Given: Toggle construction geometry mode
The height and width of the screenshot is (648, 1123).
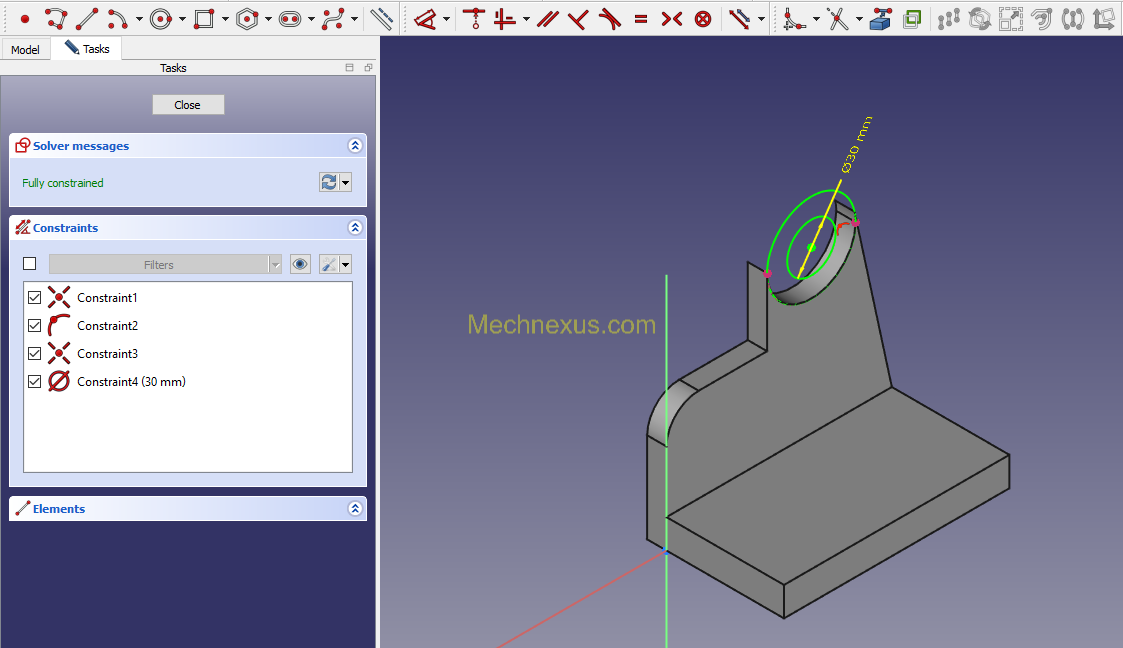Looking at the screenshot, I should 382,19.
